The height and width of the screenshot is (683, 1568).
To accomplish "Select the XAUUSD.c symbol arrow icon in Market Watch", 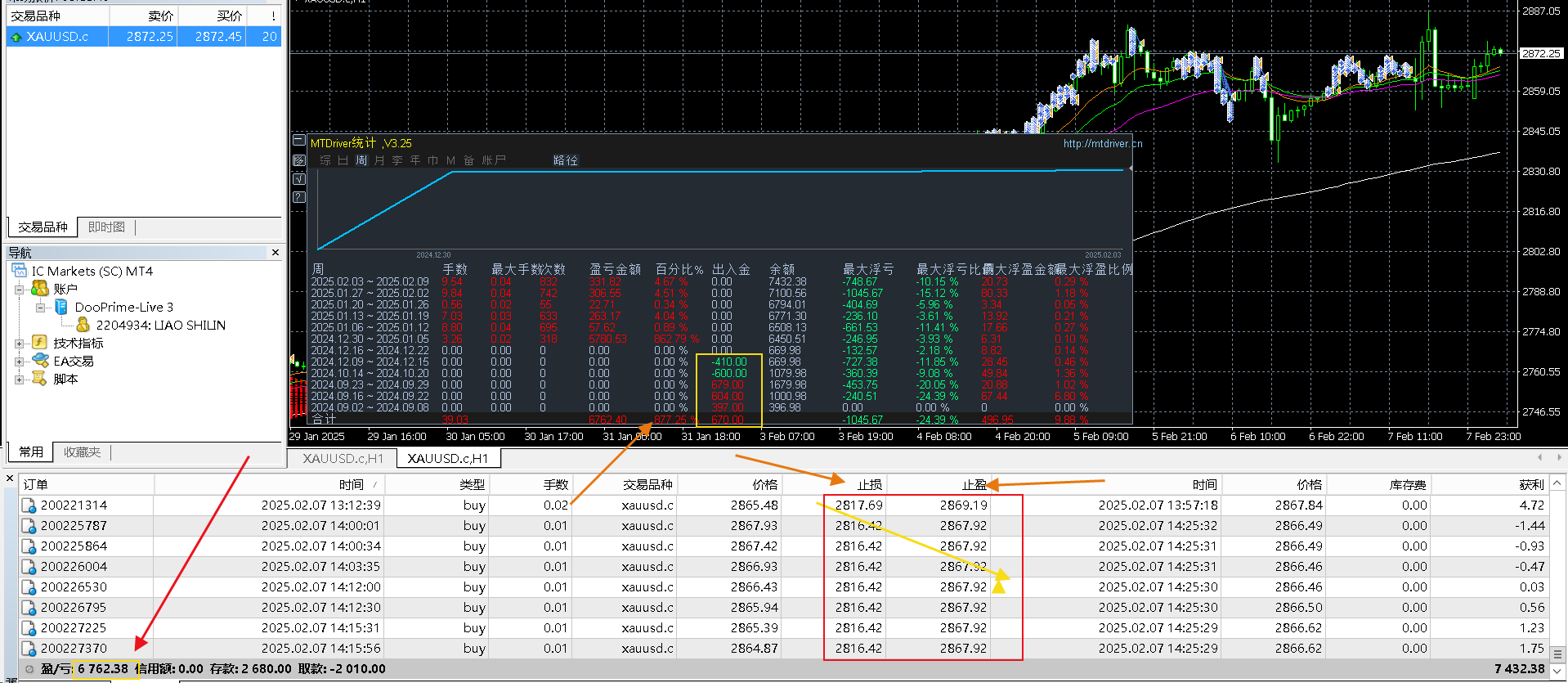I will point(16,37).
